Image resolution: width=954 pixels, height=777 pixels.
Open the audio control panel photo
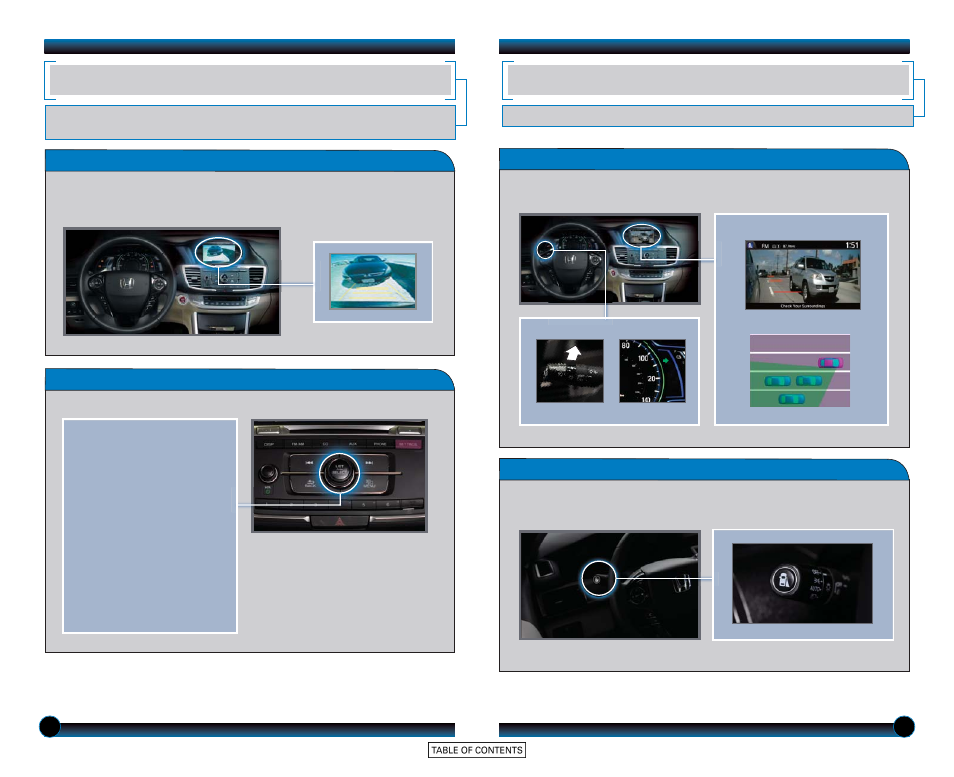[x=339, y=476]
